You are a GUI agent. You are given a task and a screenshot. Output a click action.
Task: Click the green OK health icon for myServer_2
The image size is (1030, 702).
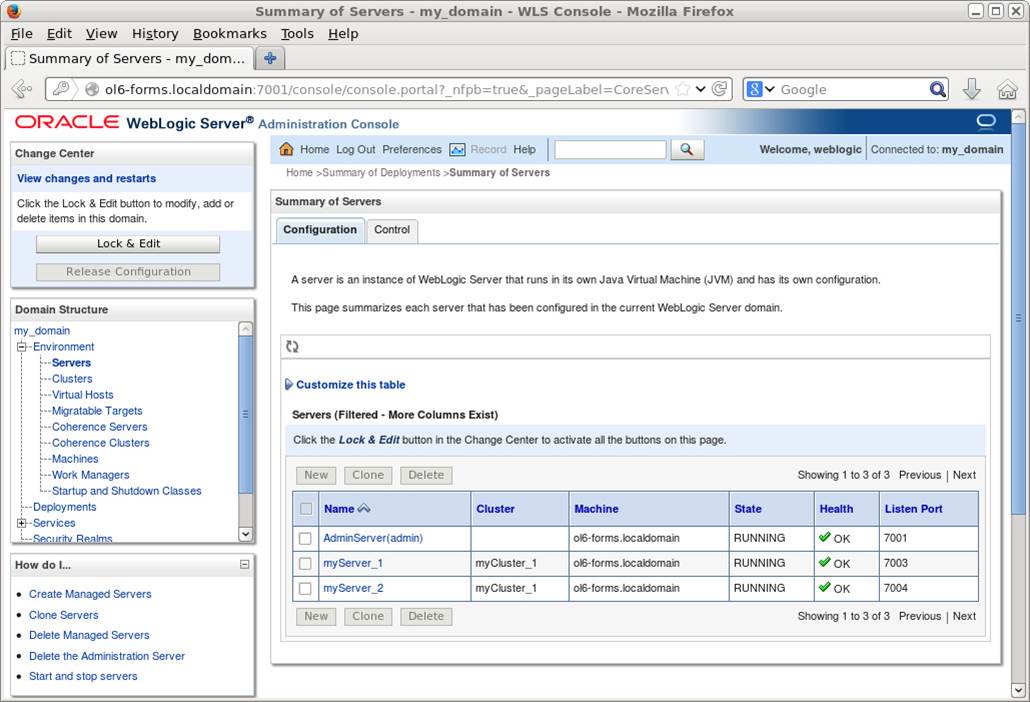[x=823, y=589]
